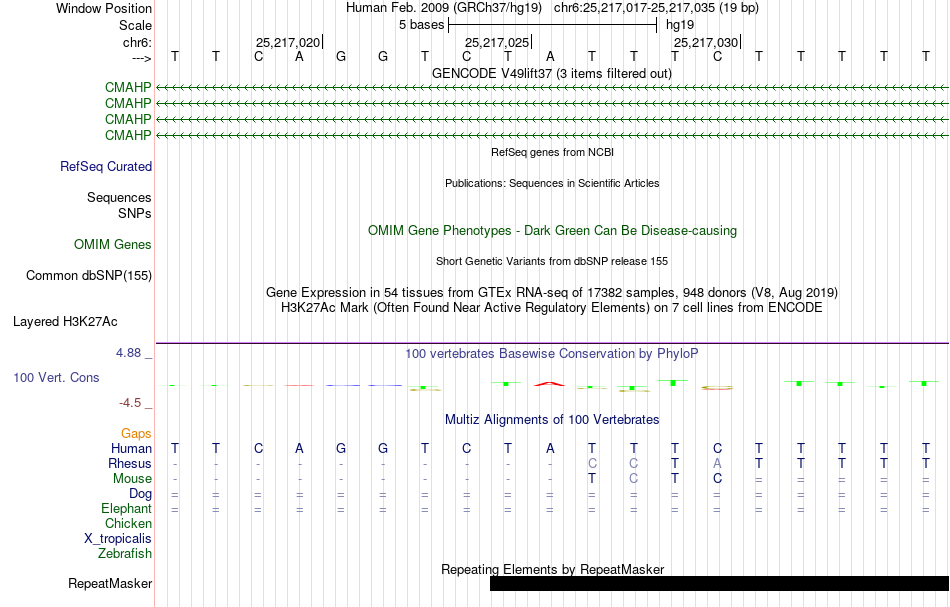Click 'RefSeq genes from NCBI' title
The image size is (950, 607).
(553, 153)
